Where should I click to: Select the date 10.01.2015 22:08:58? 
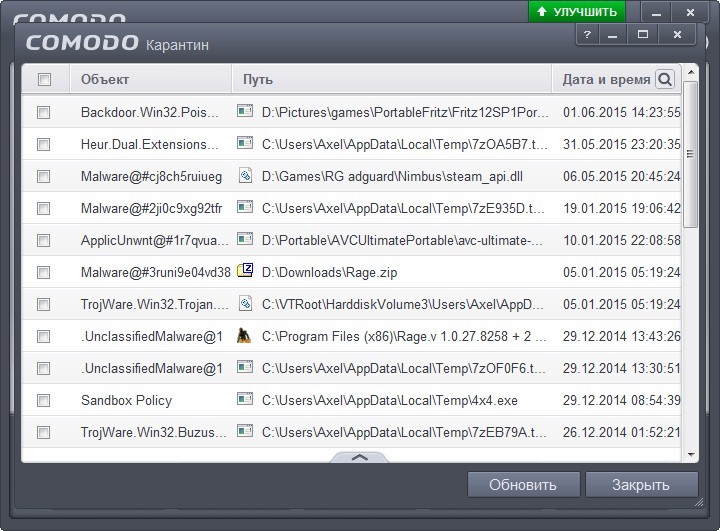(622, 240)
